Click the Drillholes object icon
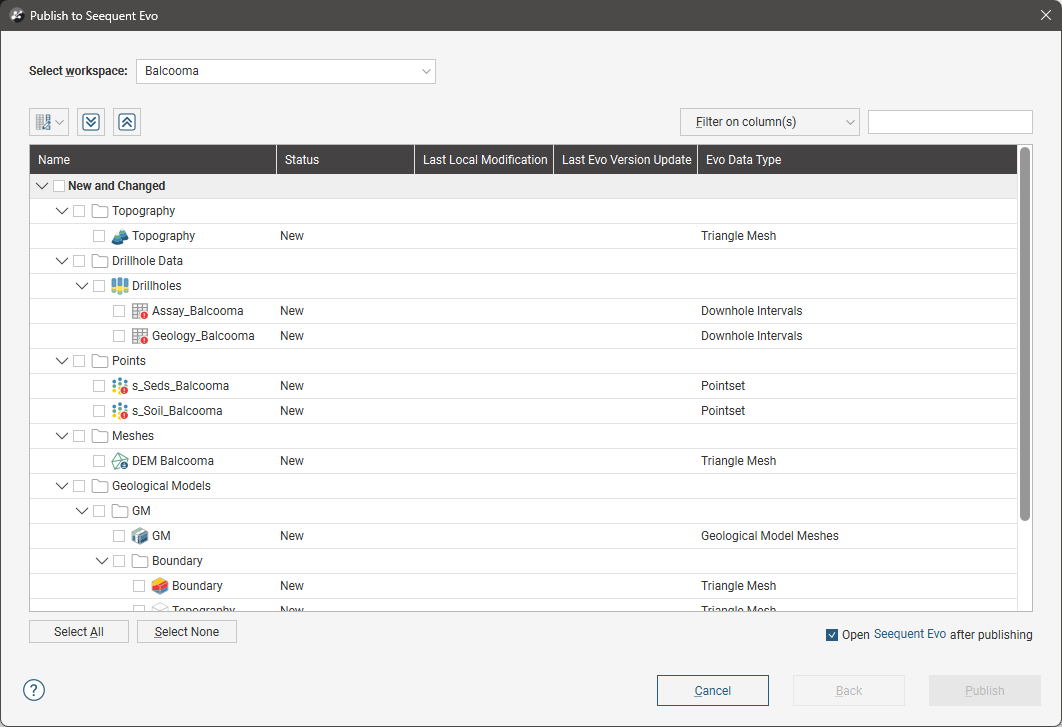Viewport: 1062px width, 727px height. tap(120, 286)
